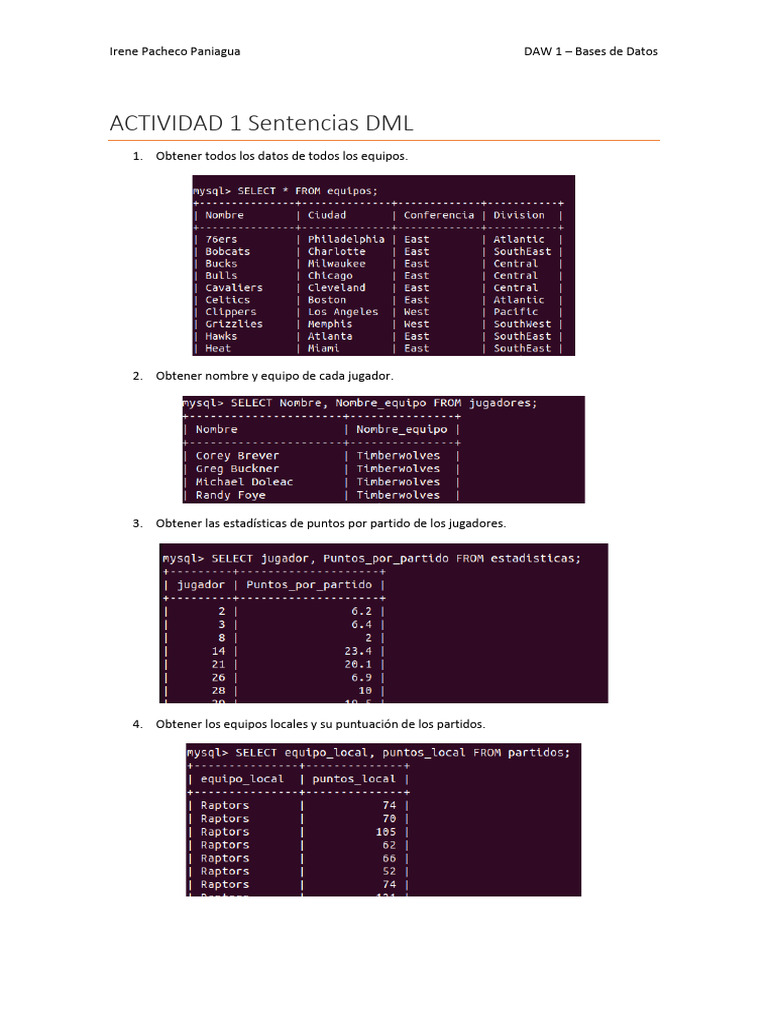Image resolution: width=768 pixels, height=1024 pixels.
Task: Click the Nombre_equipo column header
Action: point(402,430)
